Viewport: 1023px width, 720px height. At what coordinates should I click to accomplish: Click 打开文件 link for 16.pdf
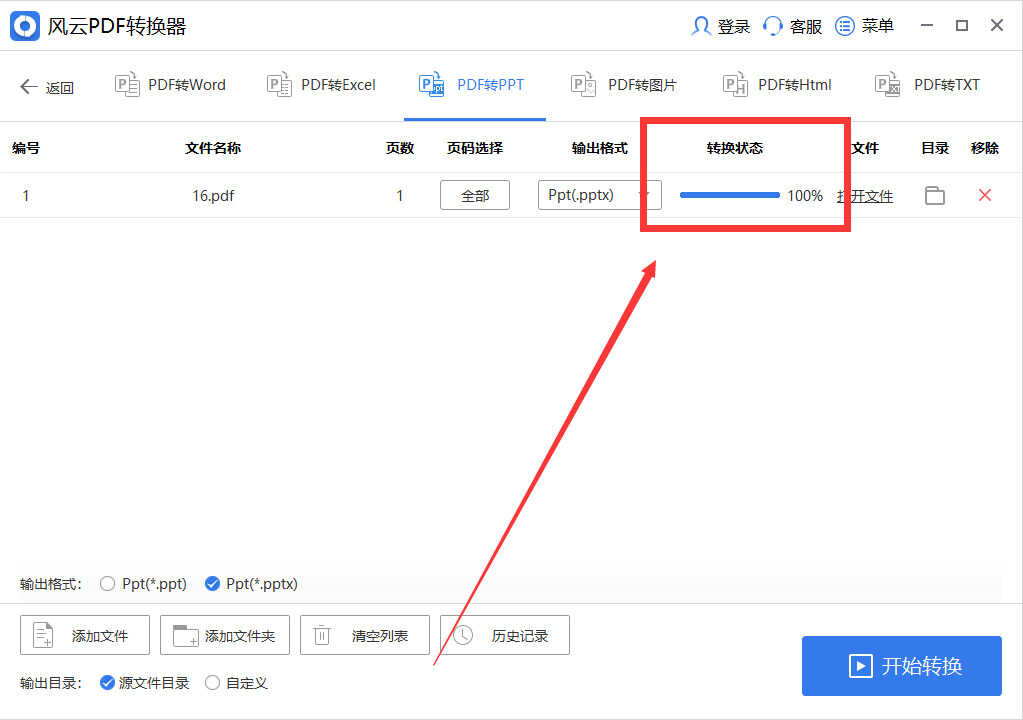(x=865, y=196)
